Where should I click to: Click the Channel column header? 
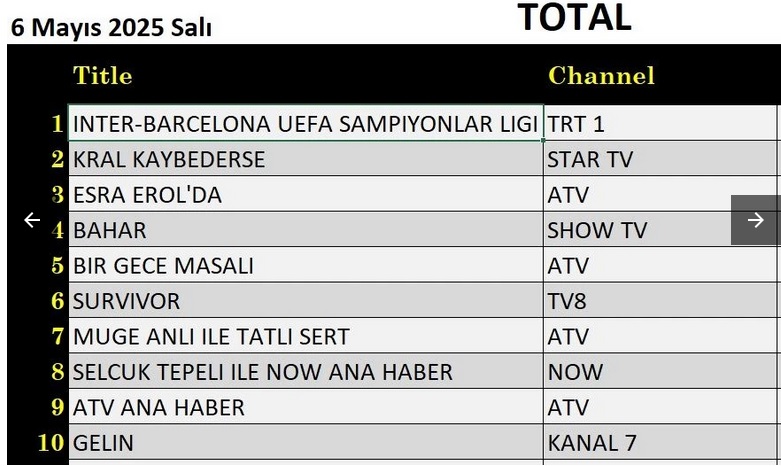601,76
